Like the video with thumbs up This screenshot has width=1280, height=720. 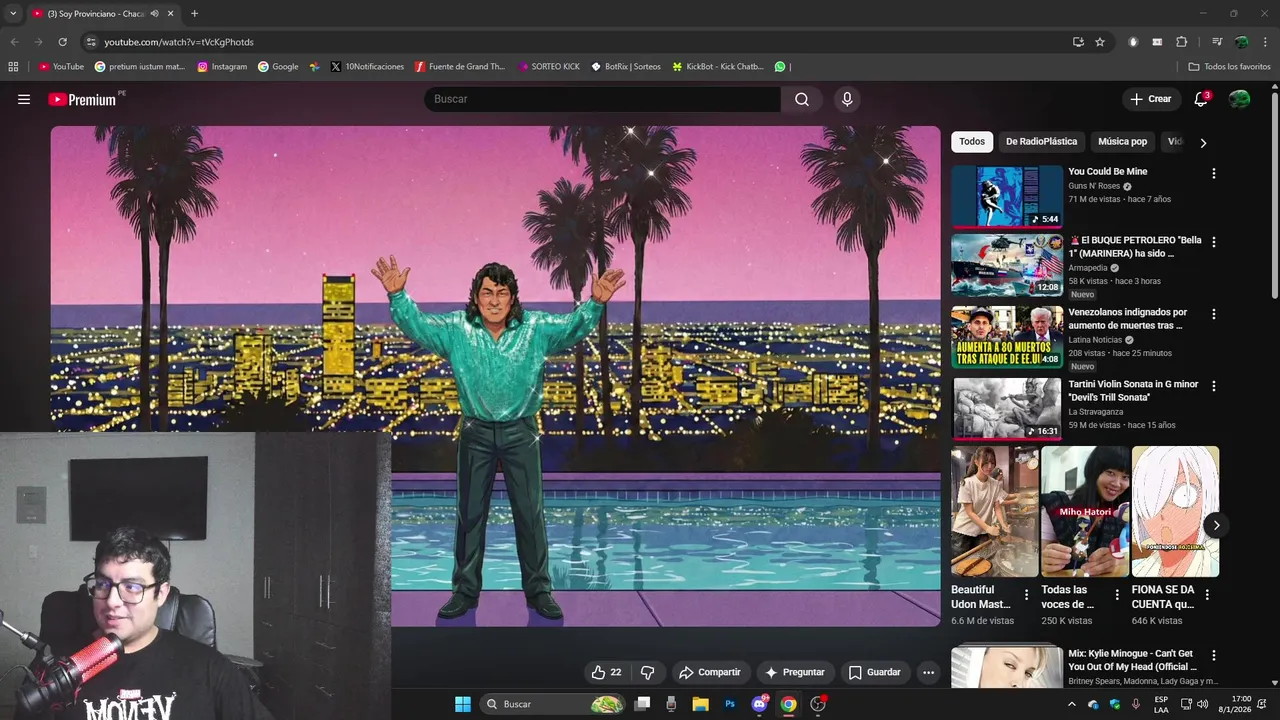606,672
